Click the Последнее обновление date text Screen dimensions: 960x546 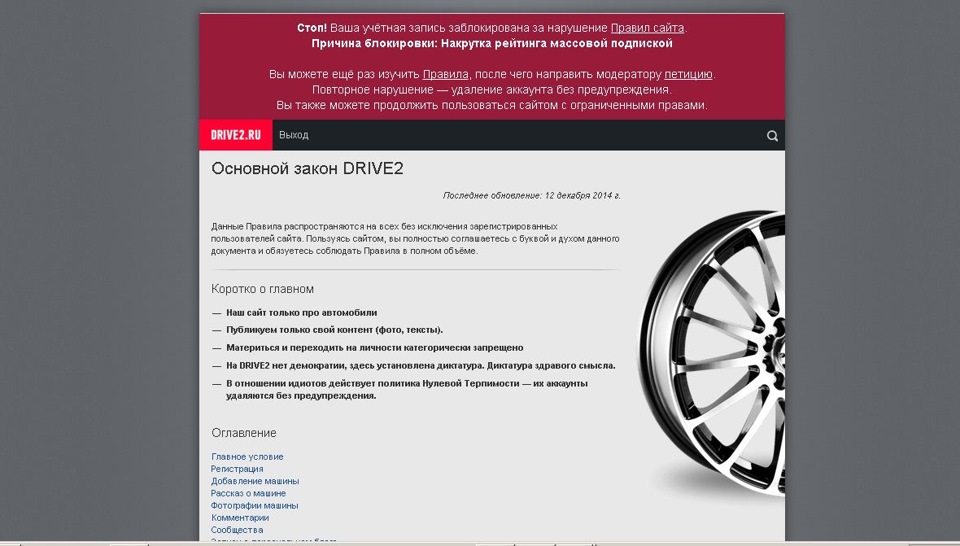(x=531, y=196)
